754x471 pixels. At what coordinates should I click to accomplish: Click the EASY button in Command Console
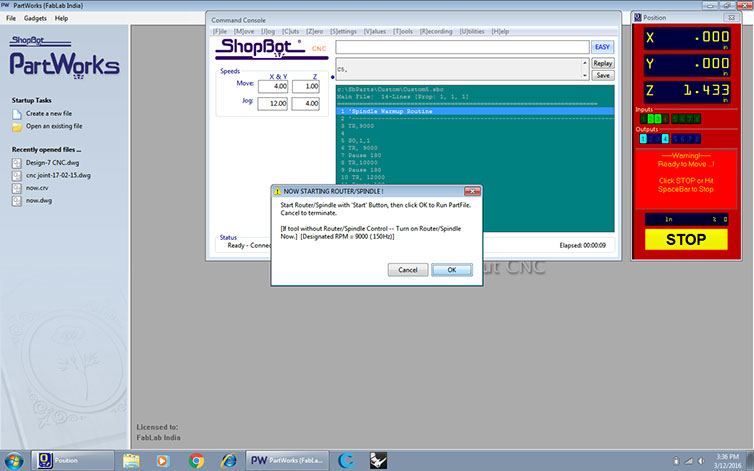tap(602, 47)
